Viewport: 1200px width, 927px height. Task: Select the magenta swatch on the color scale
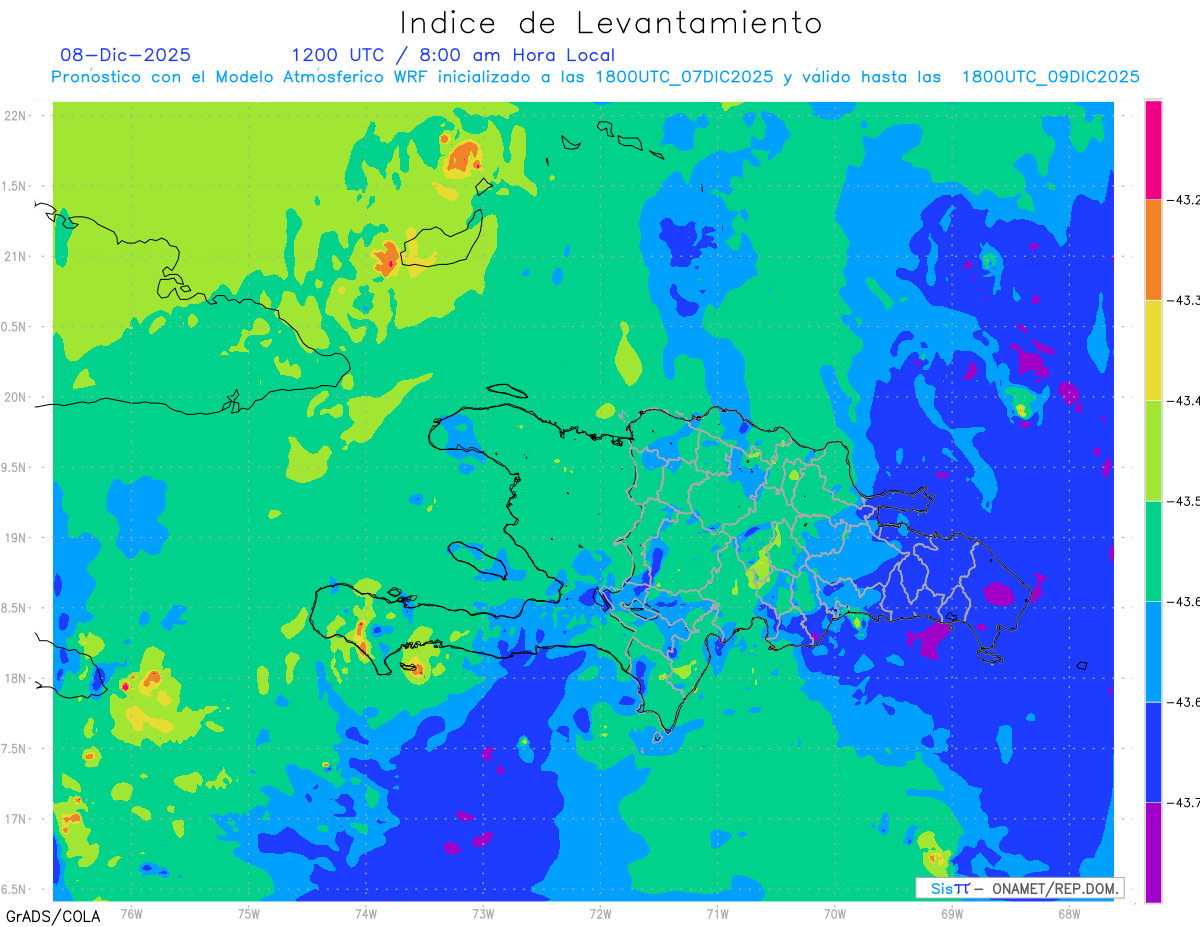click(x=1153, y=149)
